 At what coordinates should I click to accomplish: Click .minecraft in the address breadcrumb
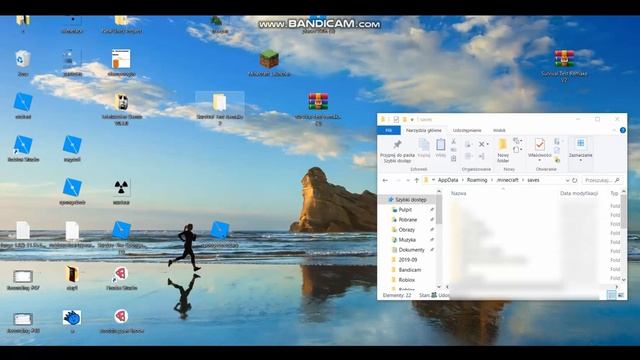pos(507,180)
